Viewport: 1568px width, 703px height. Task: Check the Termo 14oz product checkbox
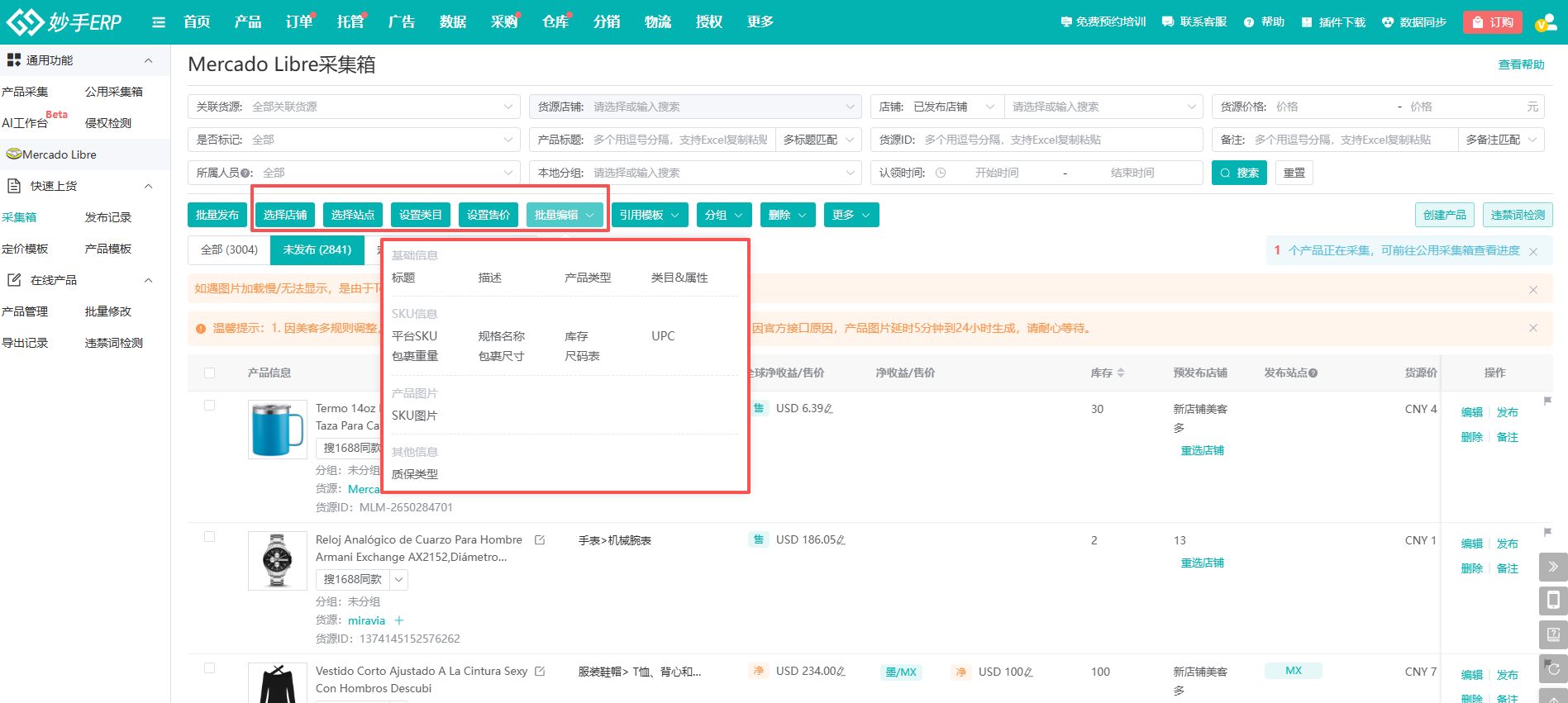coord(210,406)
